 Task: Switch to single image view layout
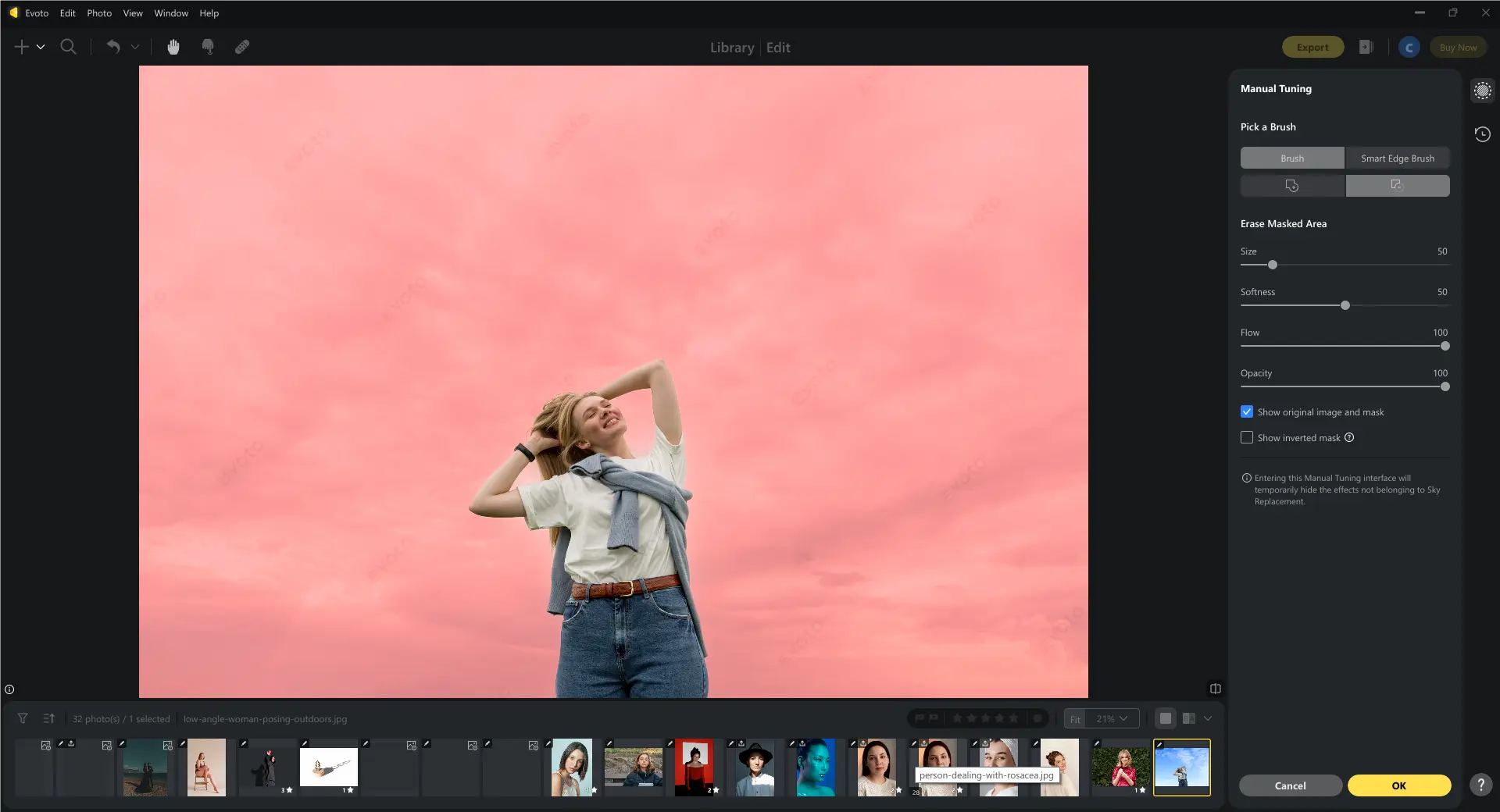click(1166, 718)
